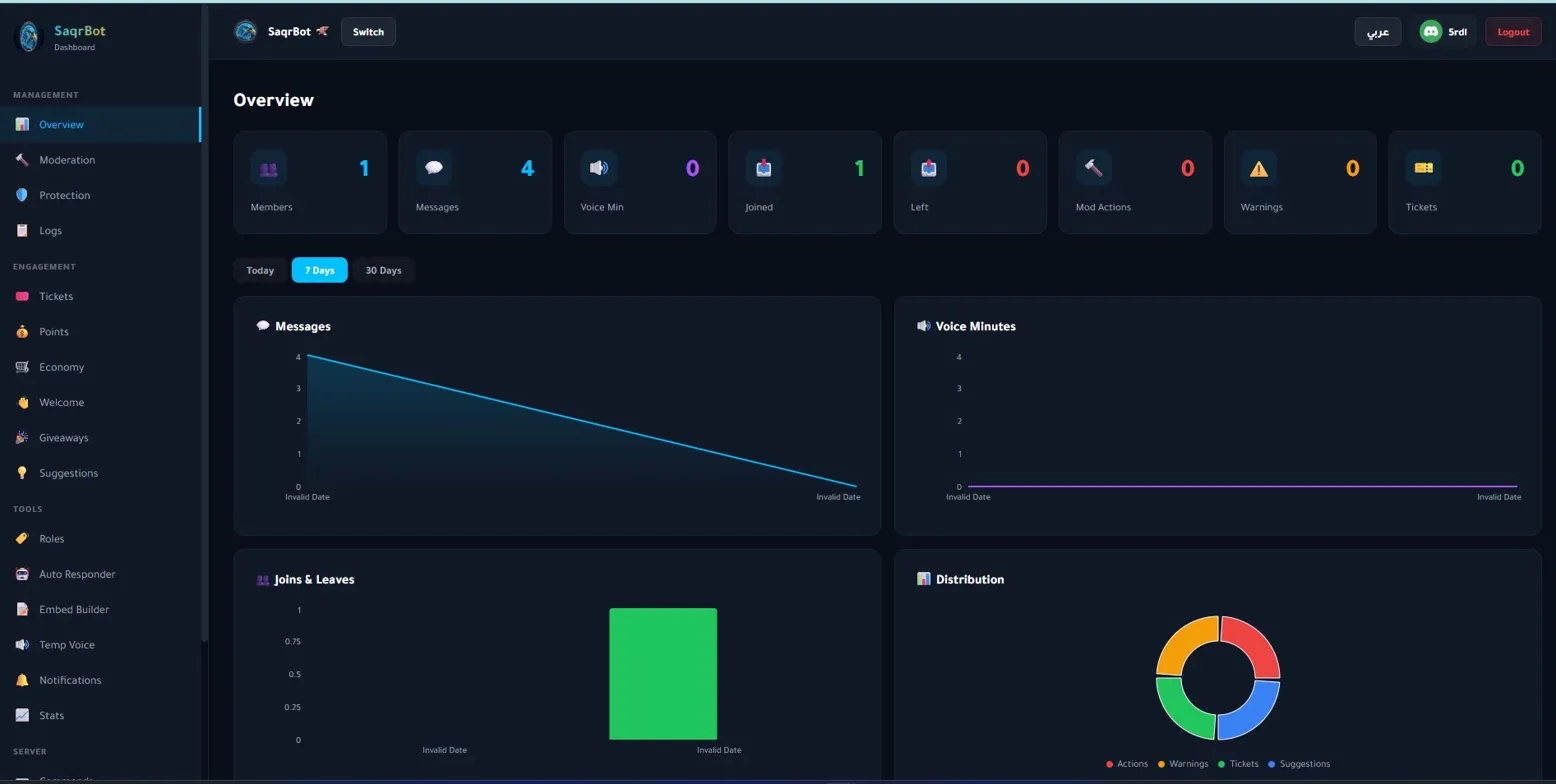Click the Voice Min card speaker icon
Viewport: 1556px width, 784px height.
[599, 168]
